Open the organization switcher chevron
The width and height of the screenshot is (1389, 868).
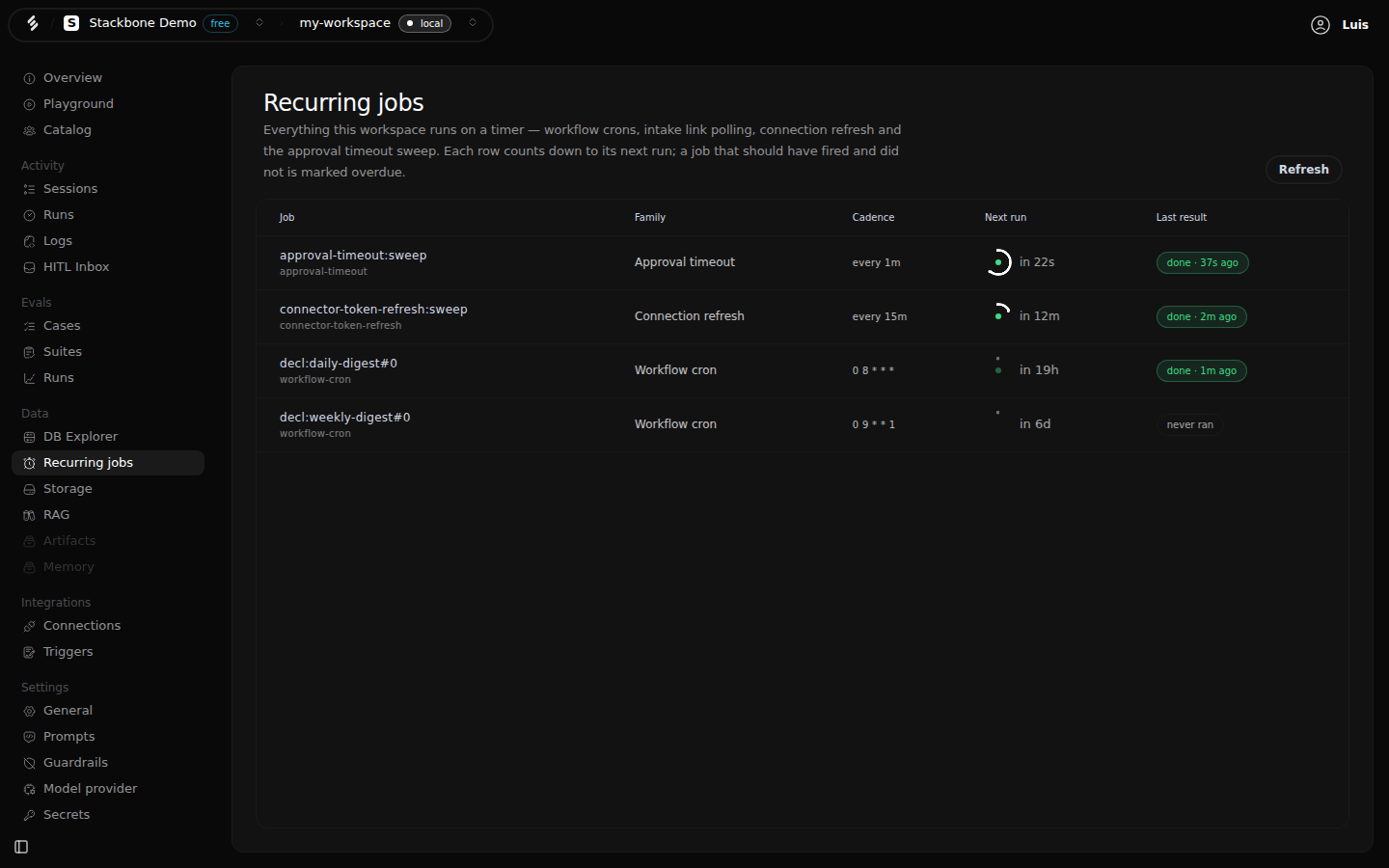point(259,23)
